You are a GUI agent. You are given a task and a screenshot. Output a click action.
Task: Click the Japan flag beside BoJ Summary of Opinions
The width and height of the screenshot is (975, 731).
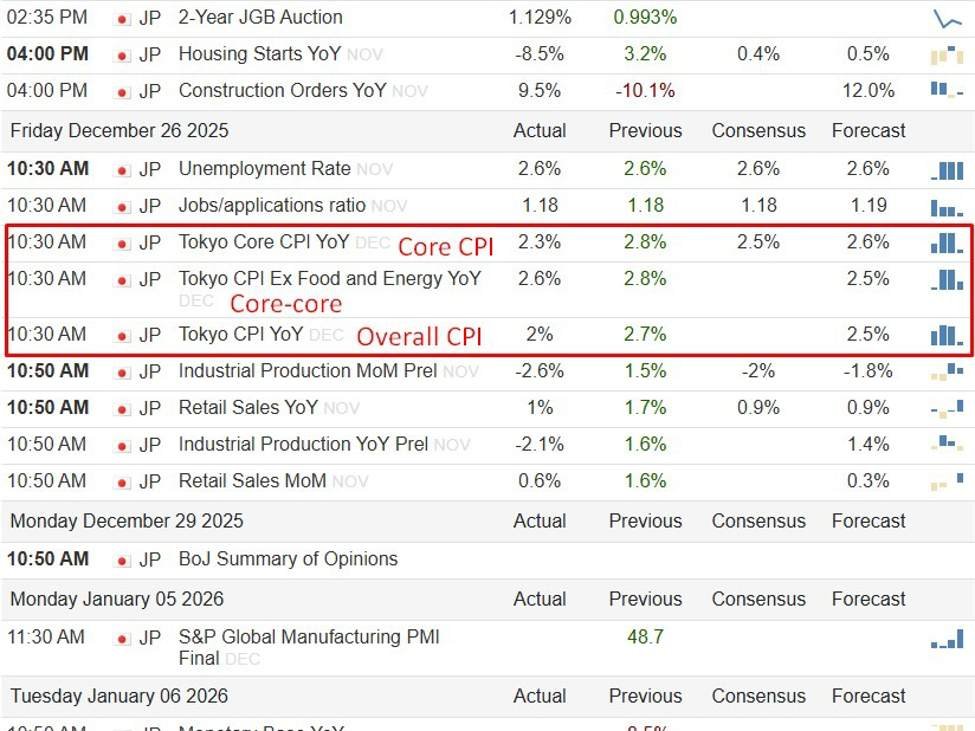(124, 560)
